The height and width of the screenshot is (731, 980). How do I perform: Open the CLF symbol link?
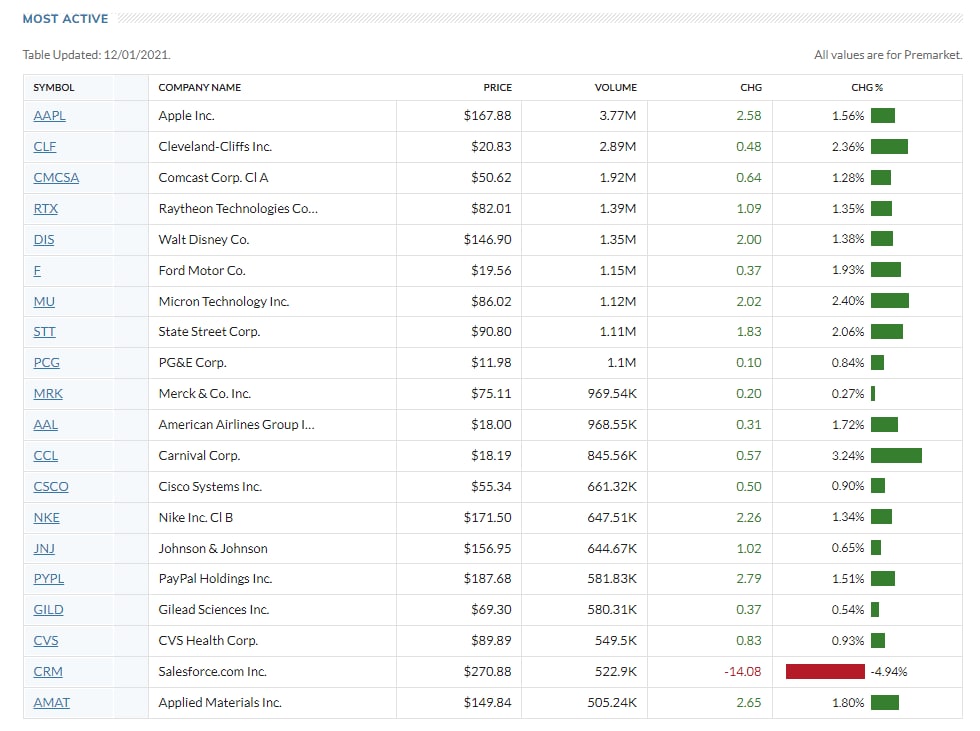pyautogui.click(x=44, y=146)
